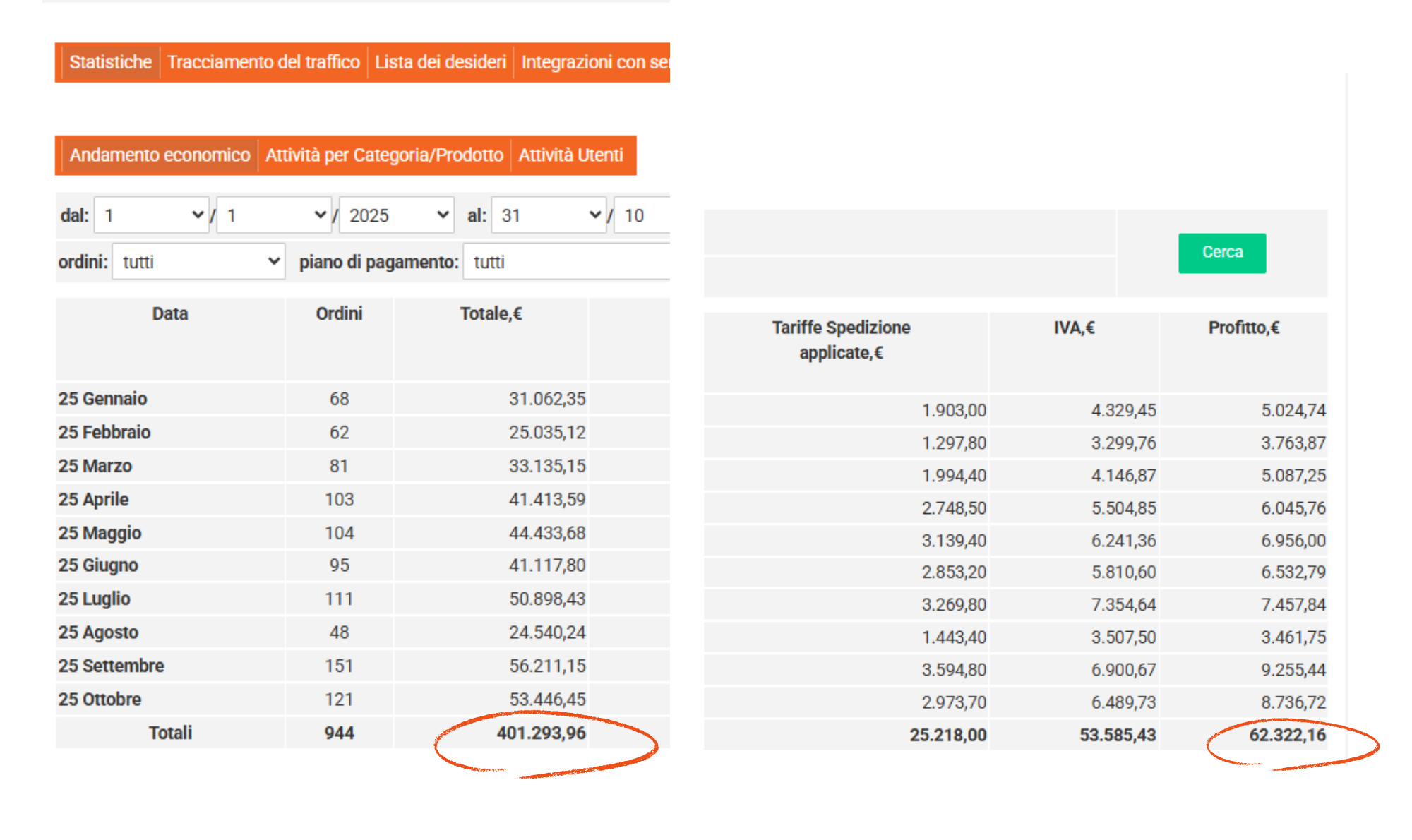Expand the ordini filter dropdown
The width and height of the screenshot is (1412, 840).
(x=198, y=262)
